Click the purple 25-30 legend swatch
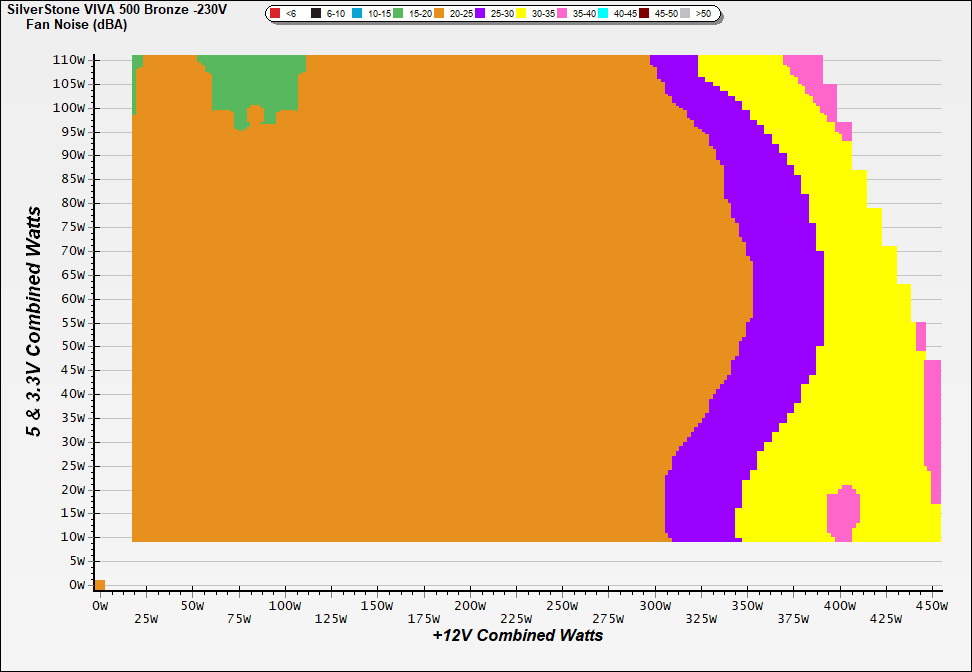Image resolution: width=972 pixels, height=672 pixels. point(480,14)
